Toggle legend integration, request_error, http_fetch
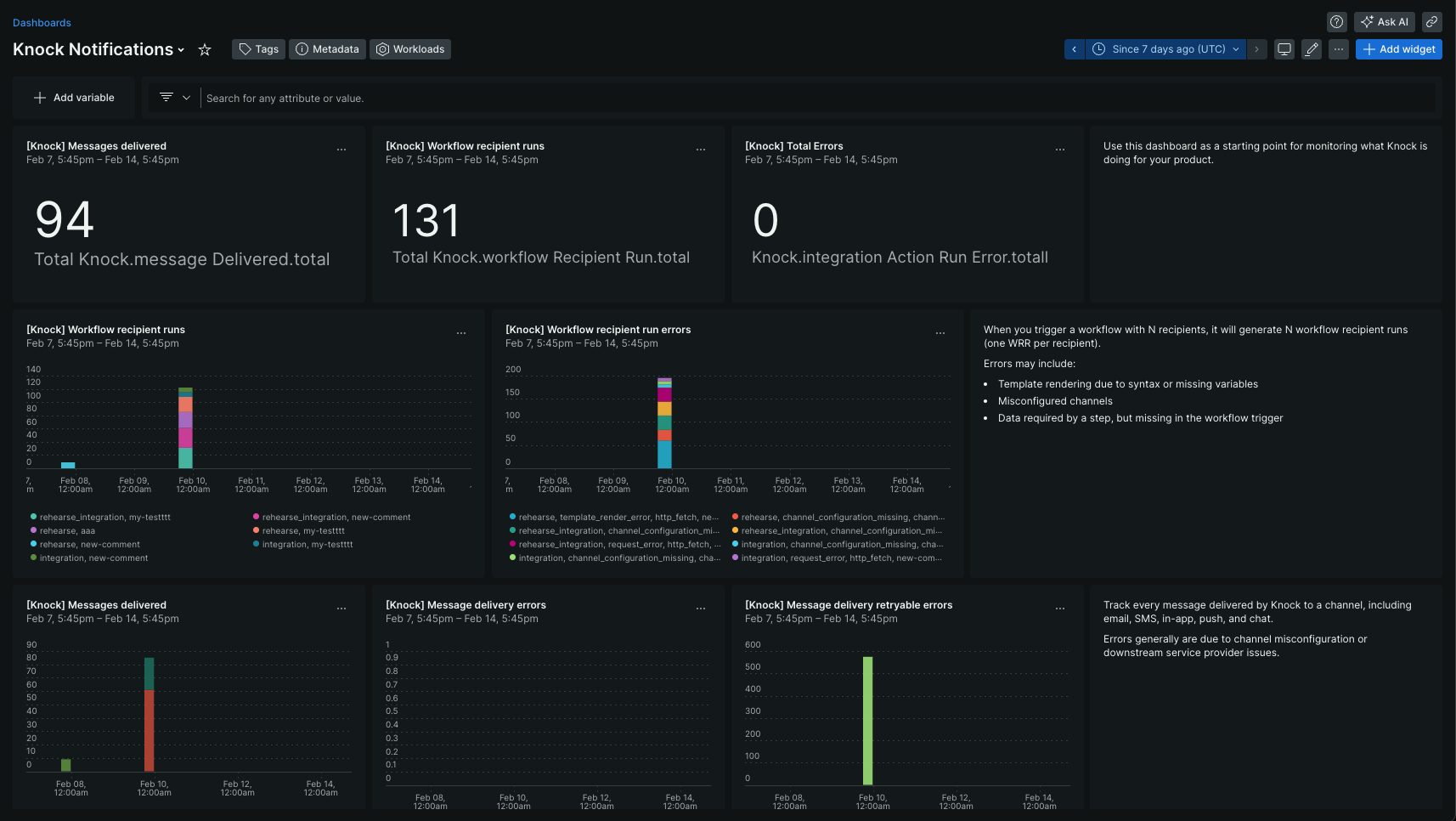1456x821 pixels. click(837, 558)
